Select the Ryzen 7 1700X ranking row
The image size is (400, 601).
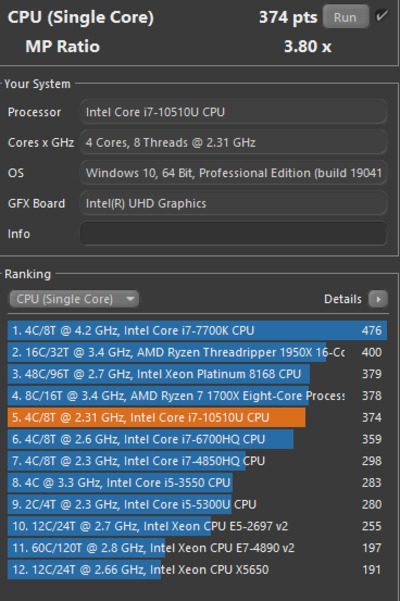click(197, 396)
